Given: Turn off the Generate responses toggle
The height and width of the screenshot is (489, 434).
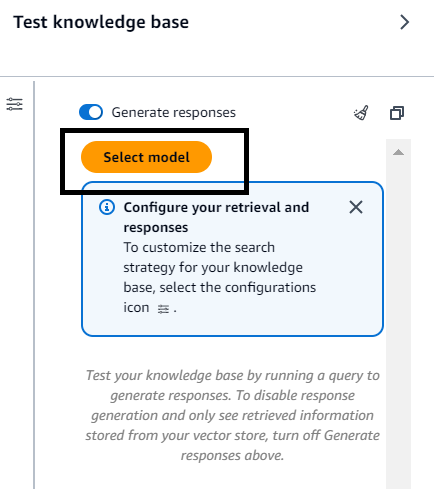Looking at the screenshot, I should (x=91, y=112).
